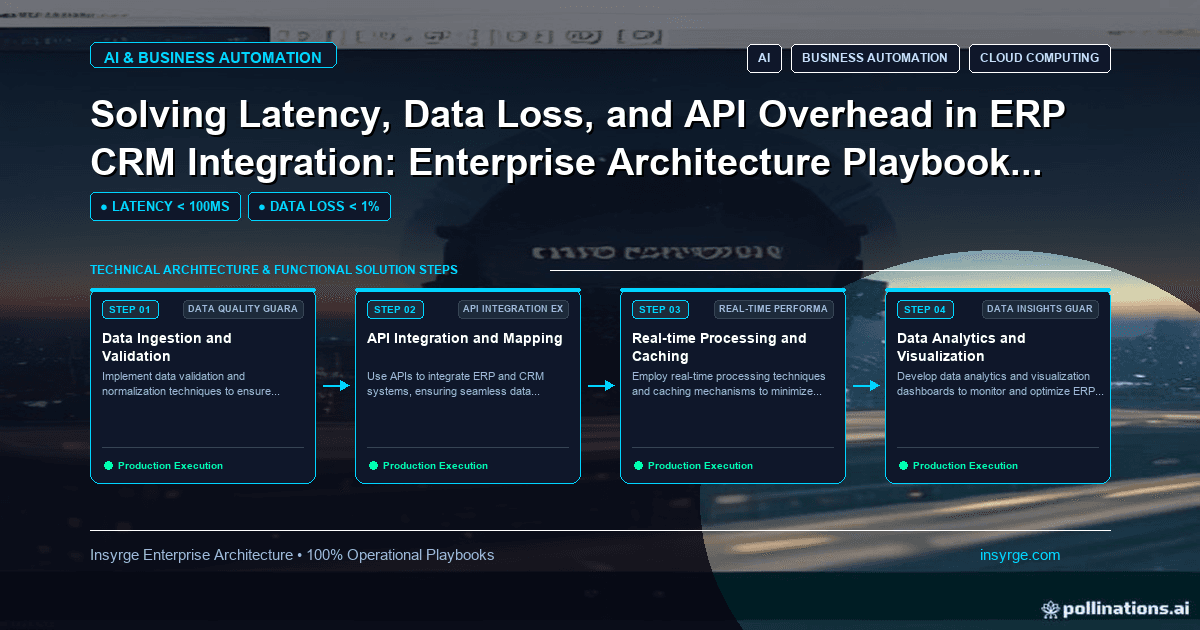Click the green status dot in the Step 01 card
This screenshot has height=630, width=1200.
108,465
